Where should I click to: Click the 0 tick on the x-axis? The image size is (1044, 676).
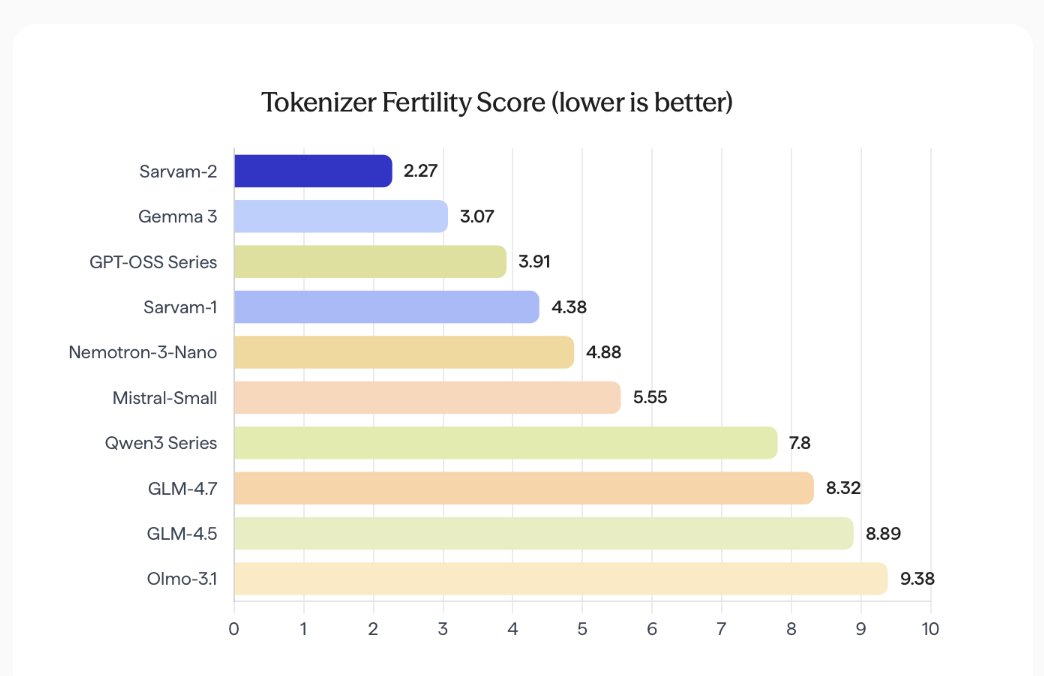click(234, 629)
